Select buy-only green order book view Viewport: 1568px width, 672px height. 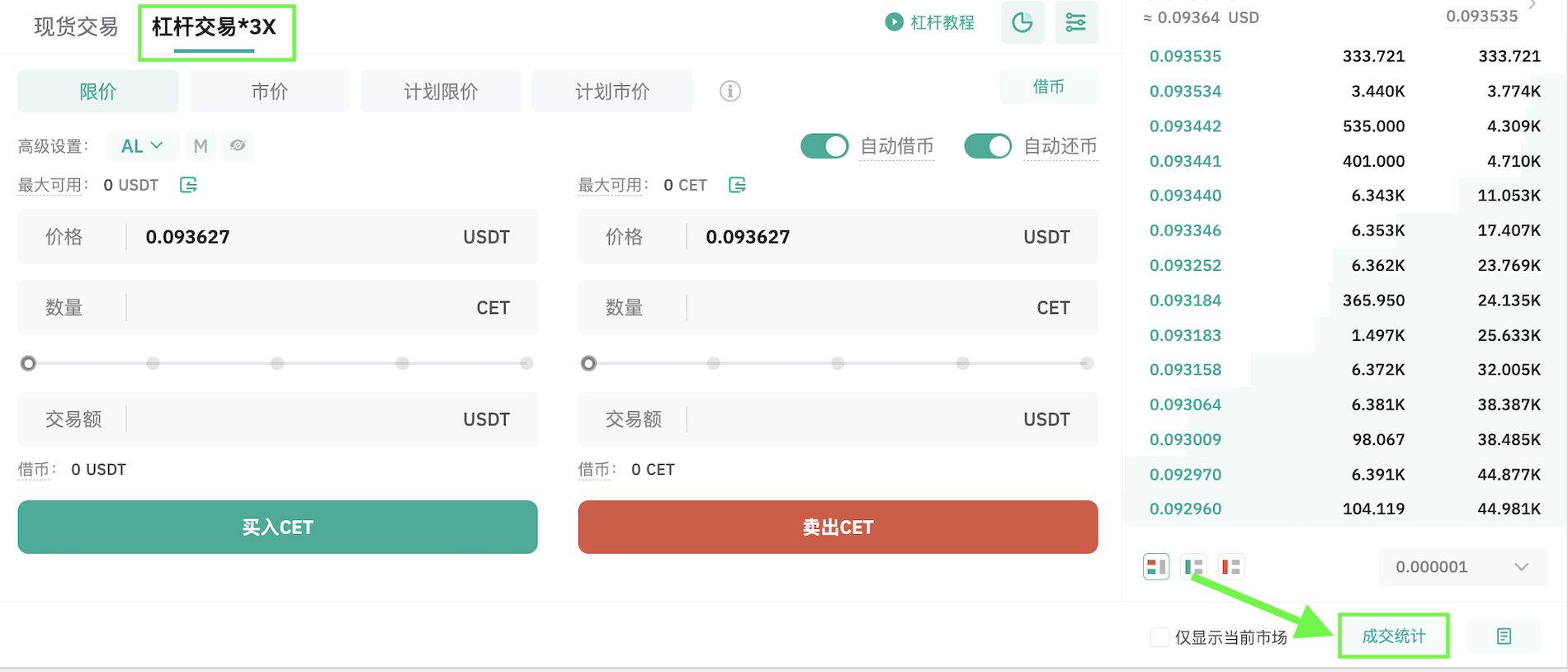pyautogui.click(x=1193, y=566)
